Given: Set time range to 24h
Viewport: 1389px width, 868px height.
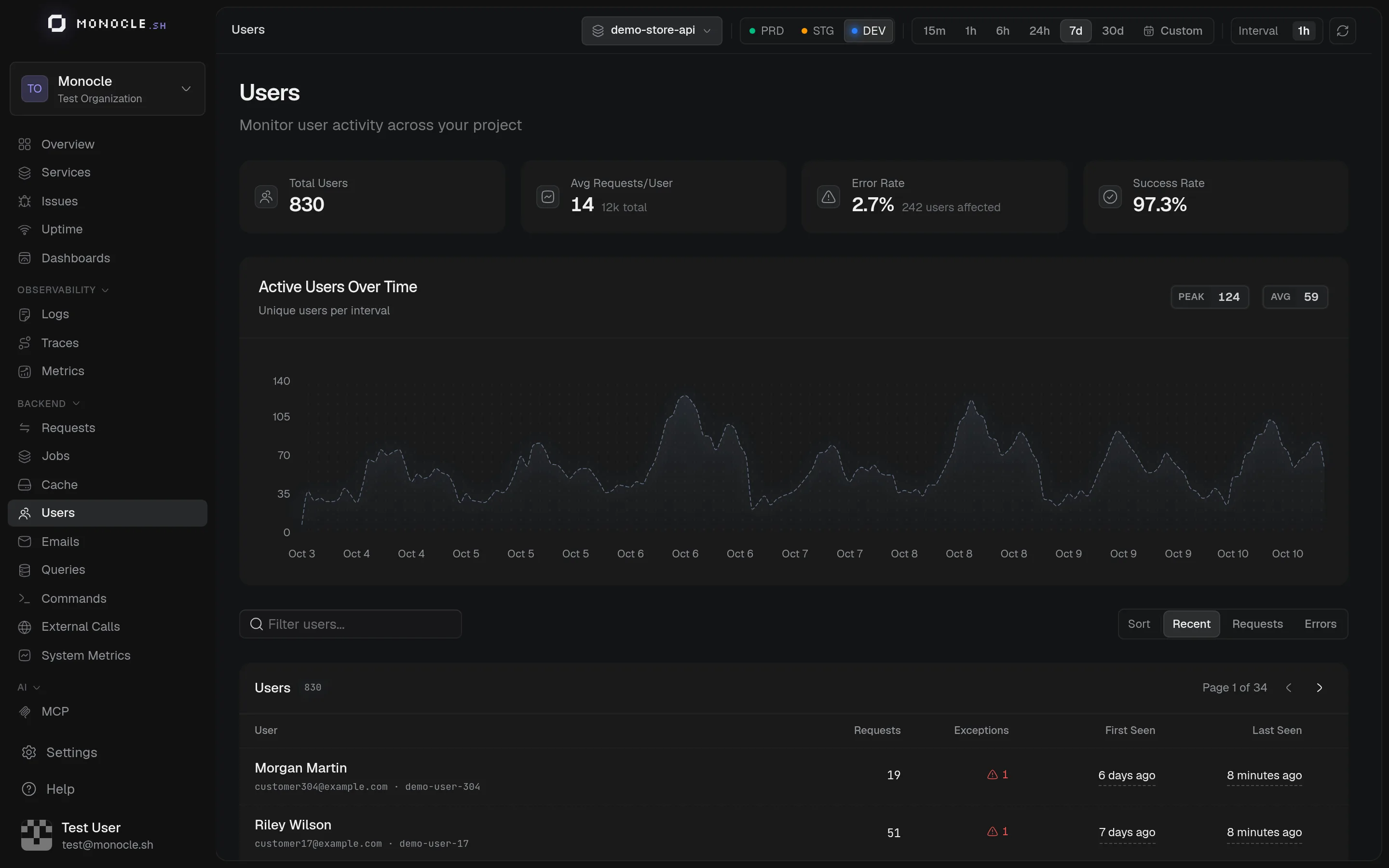Looking at the screenshot, I should [x=1039, y=30].
